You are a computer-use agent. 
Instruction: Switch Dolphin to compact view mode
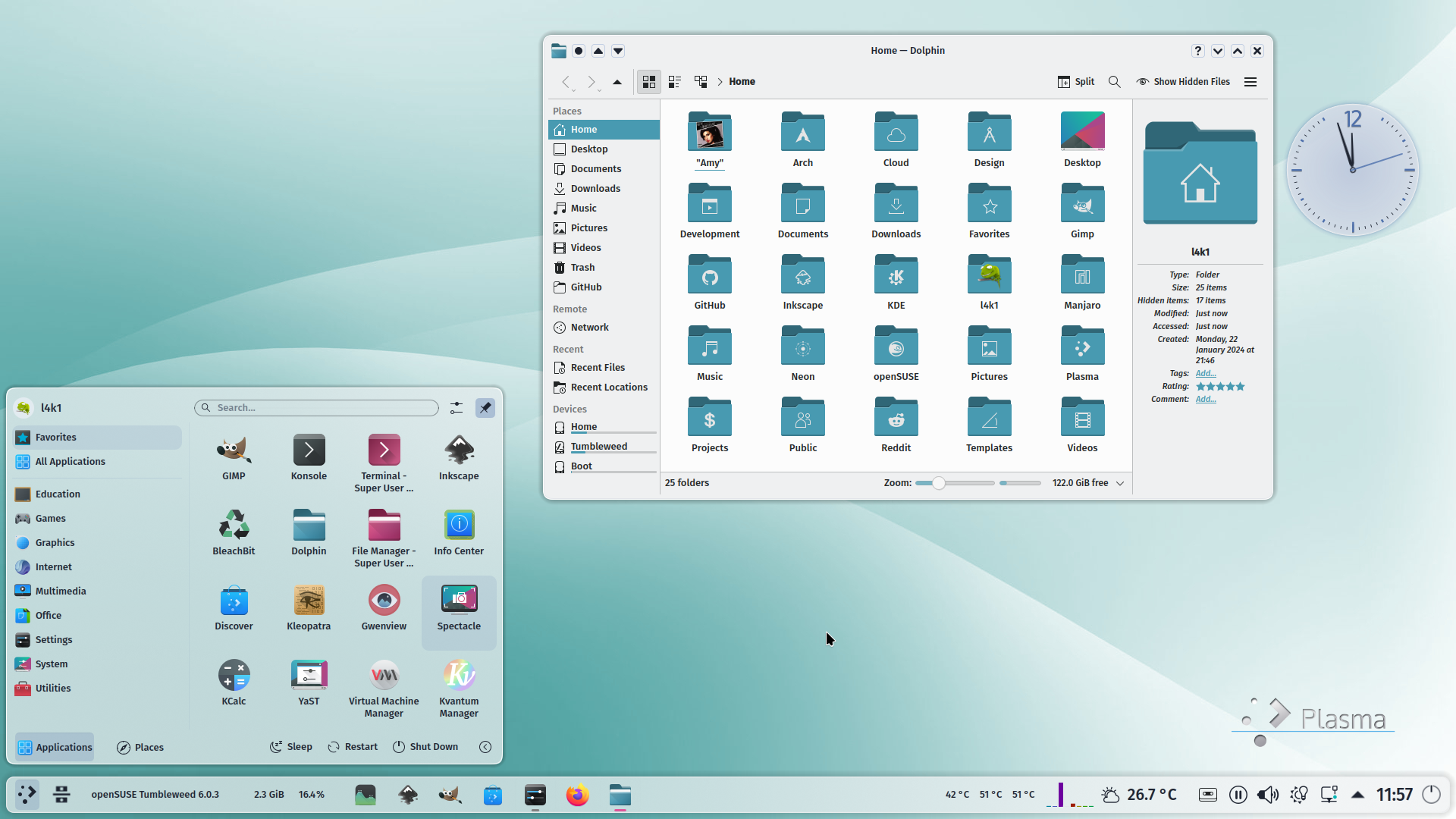pos(675,82)
